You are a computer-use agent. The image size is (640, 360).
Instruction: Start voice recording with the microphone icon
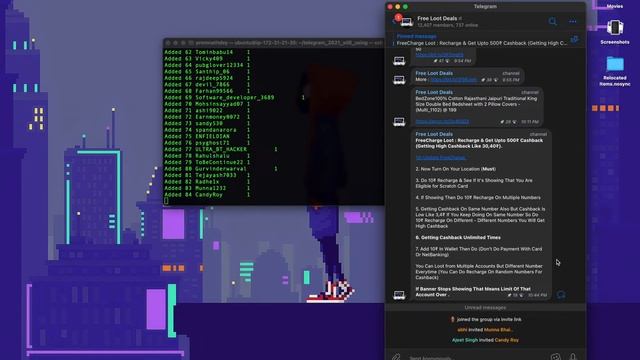click(x=573, y=357)
